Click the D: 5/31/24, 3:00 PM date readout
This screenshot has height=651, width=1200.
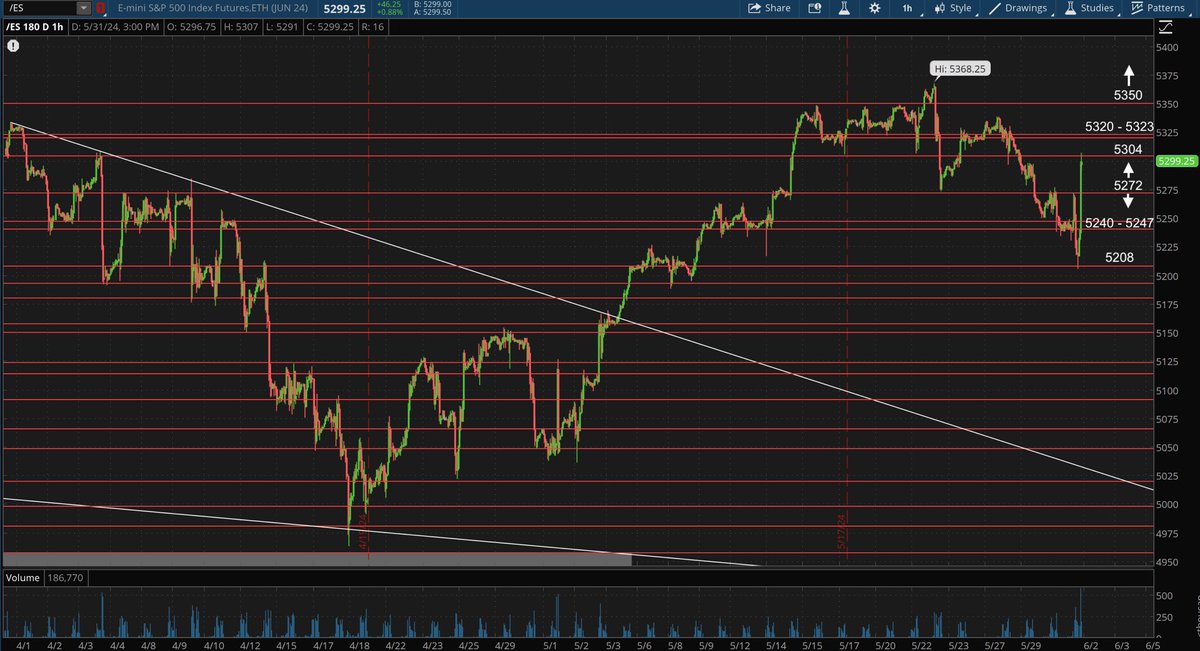[116, 25]
